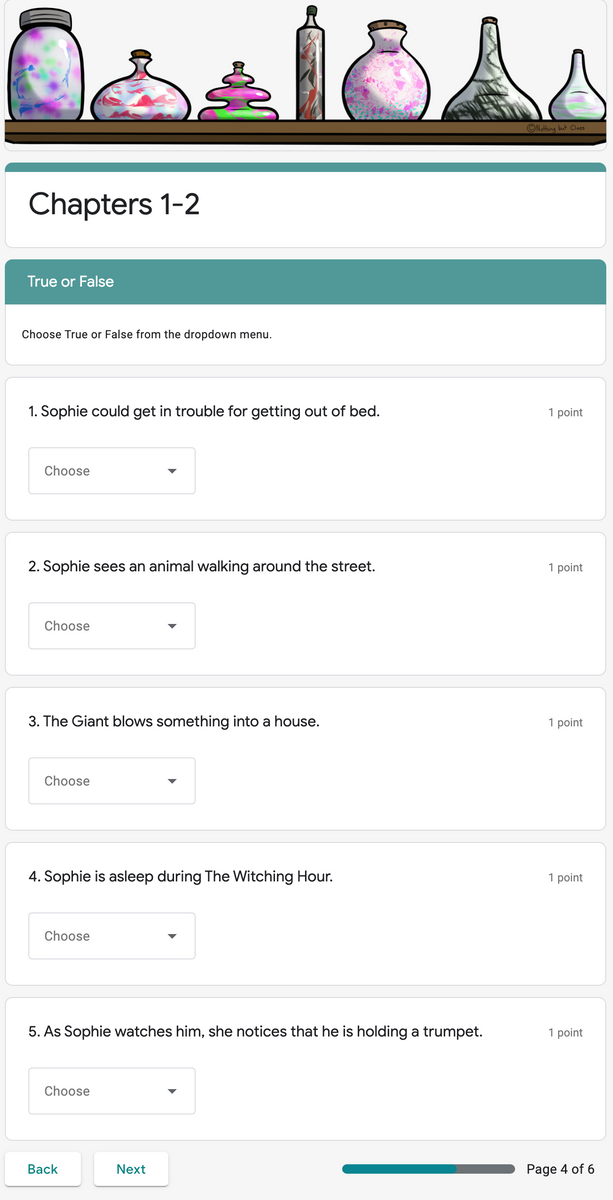Click Next to advance to page 5
The width and height of the screenshot is (613, 1200).
[130, 1168]
